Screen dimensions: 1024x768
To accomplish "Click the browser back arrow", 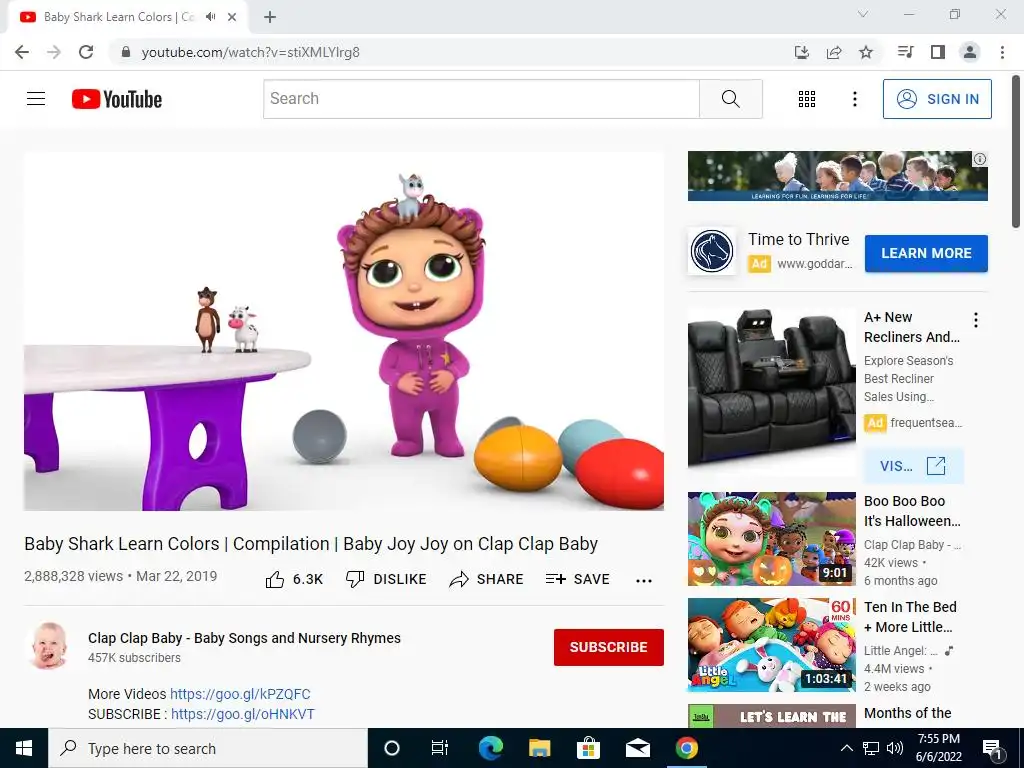I will tap(22, 52).
